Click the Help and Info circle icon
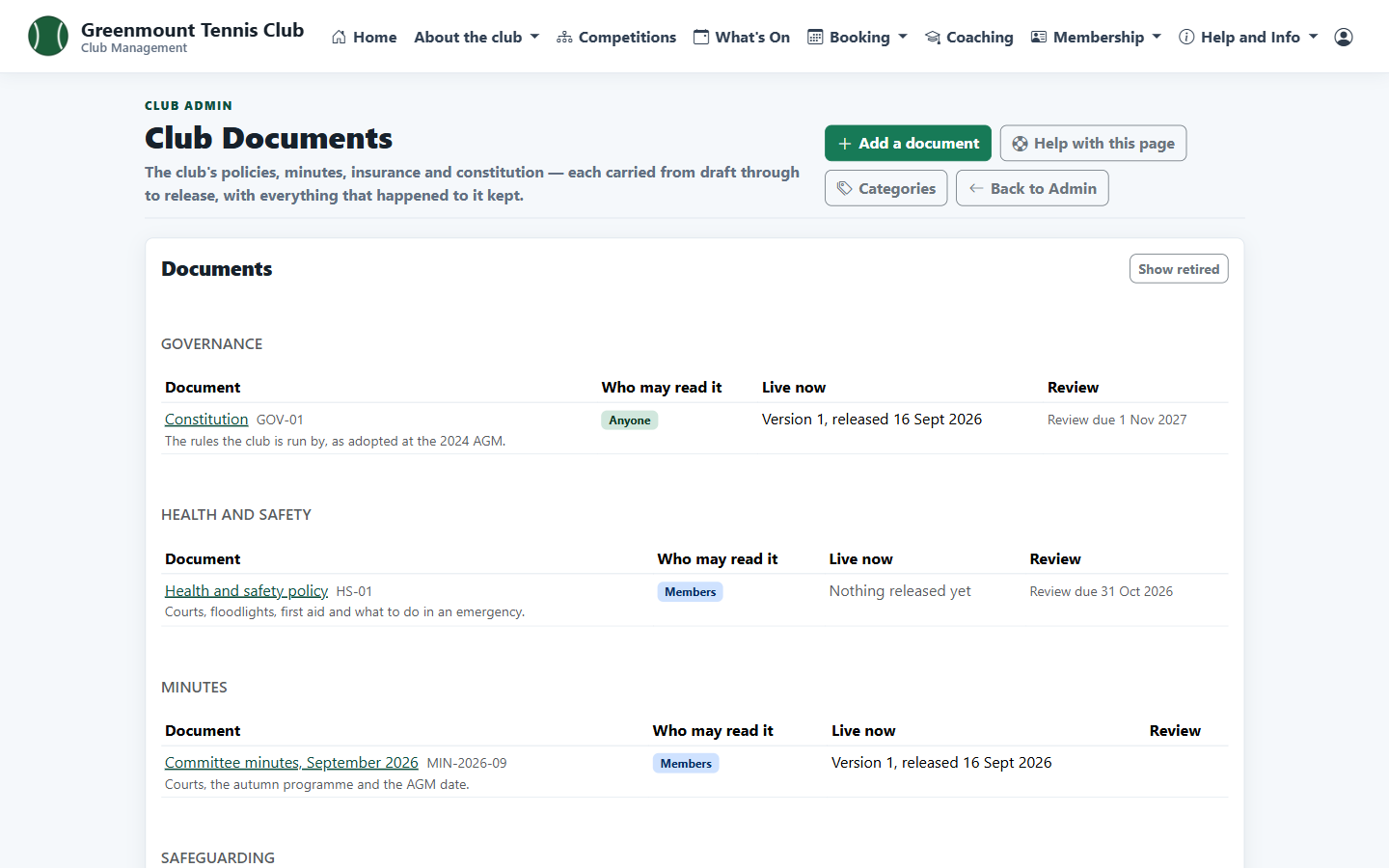 click(1186, 37)
